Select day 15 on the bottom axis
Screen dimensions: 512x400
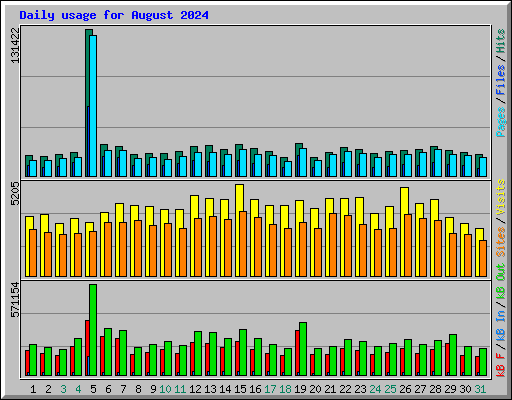[x=240, y=389]
